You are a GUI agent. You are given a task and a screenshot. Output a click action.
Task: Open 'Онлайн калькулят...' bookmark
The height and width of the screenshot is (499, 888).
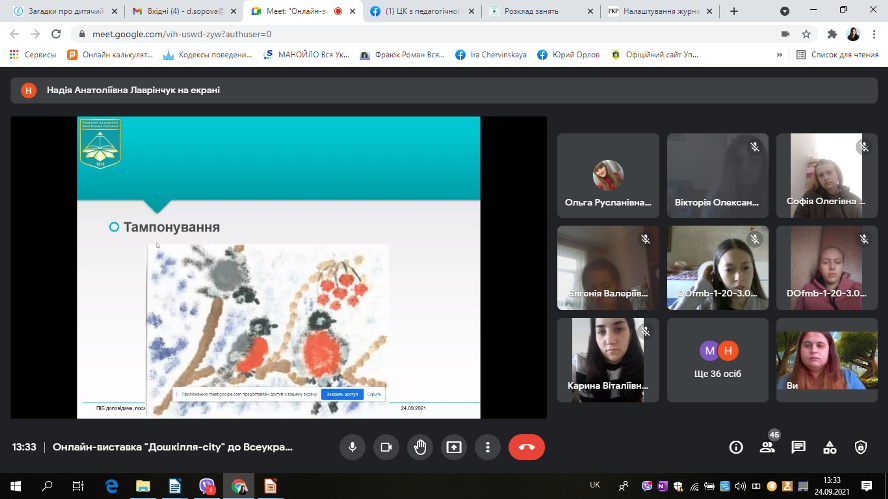[x=110, y=55]
